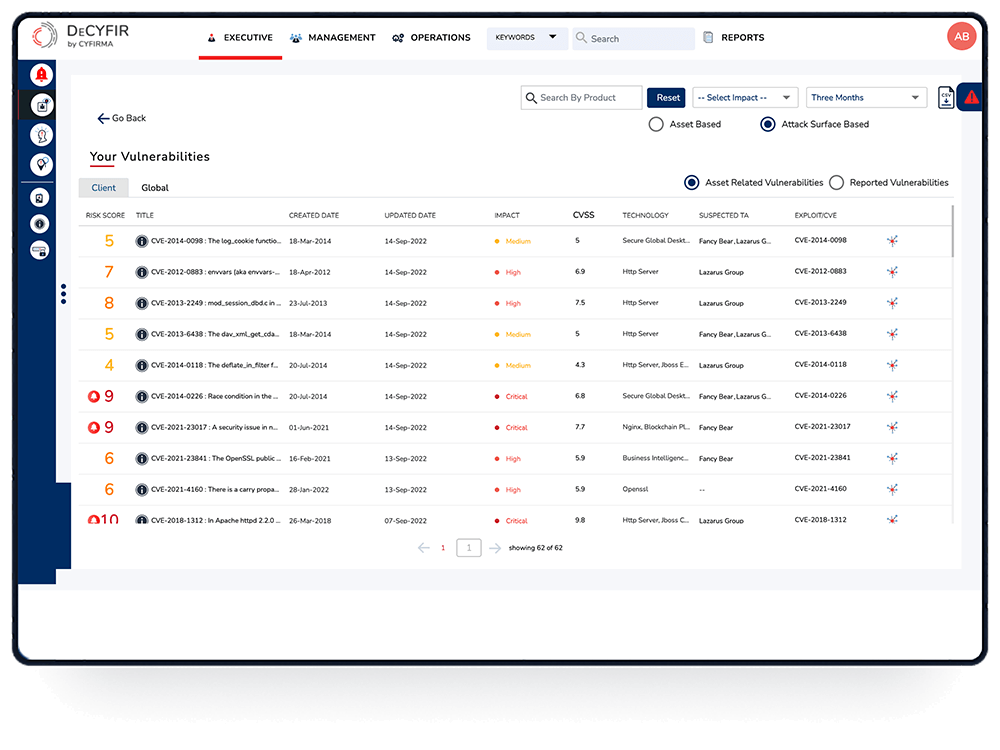Focus the Search By Product field
The height and width of the screenshot is (750, 1000).
coord(582,98)
